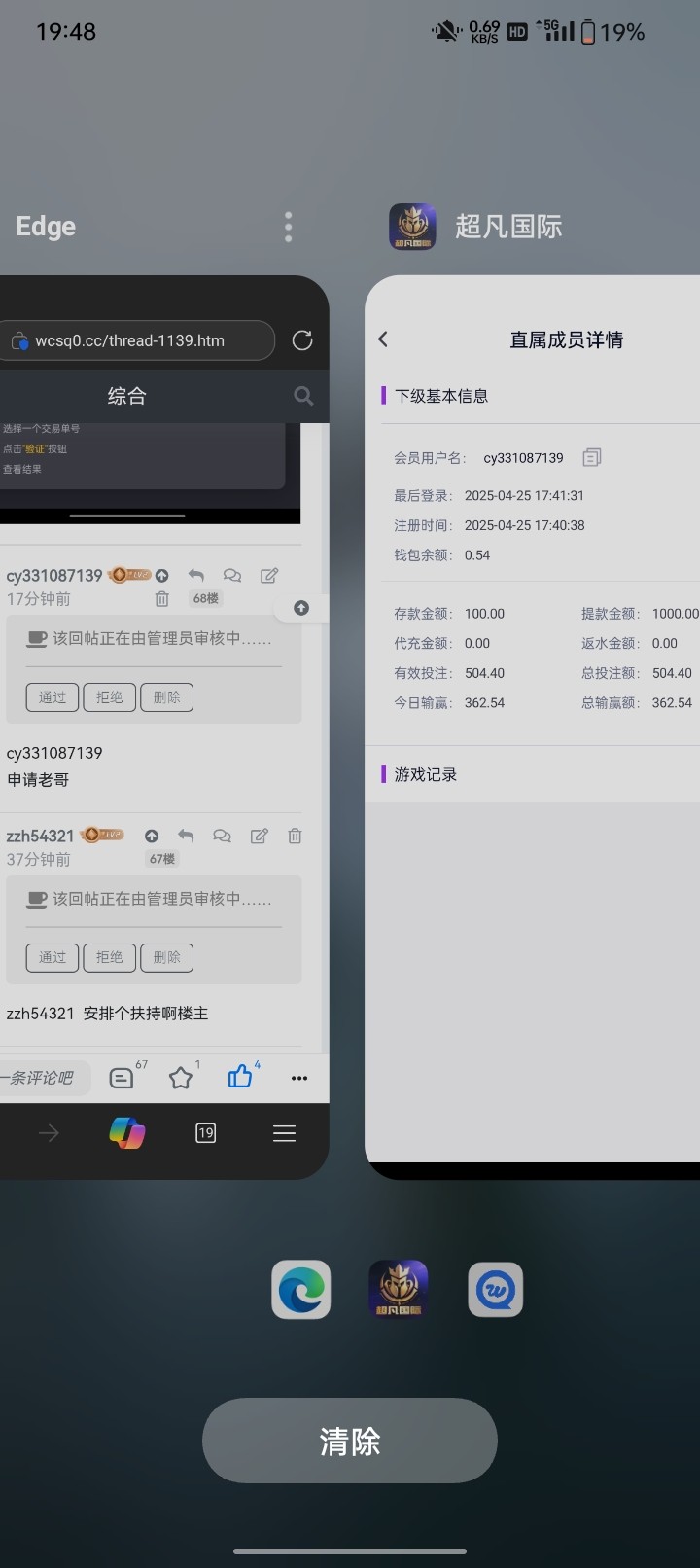The image size is (700, 1568).
Task: Tap trash icon on zzh54321's post
Action: (295, 836)
